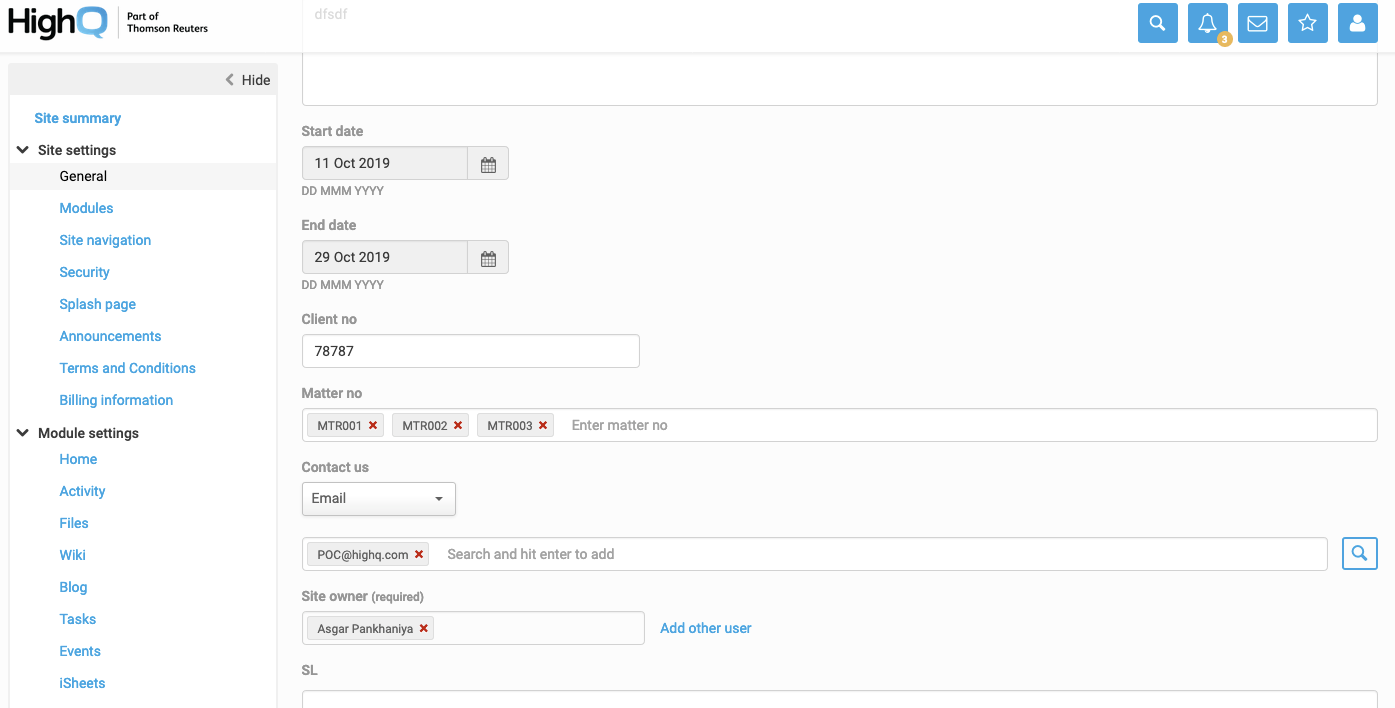
Task: Remove the MTR001 matter tag
Action: click(373, 425)
